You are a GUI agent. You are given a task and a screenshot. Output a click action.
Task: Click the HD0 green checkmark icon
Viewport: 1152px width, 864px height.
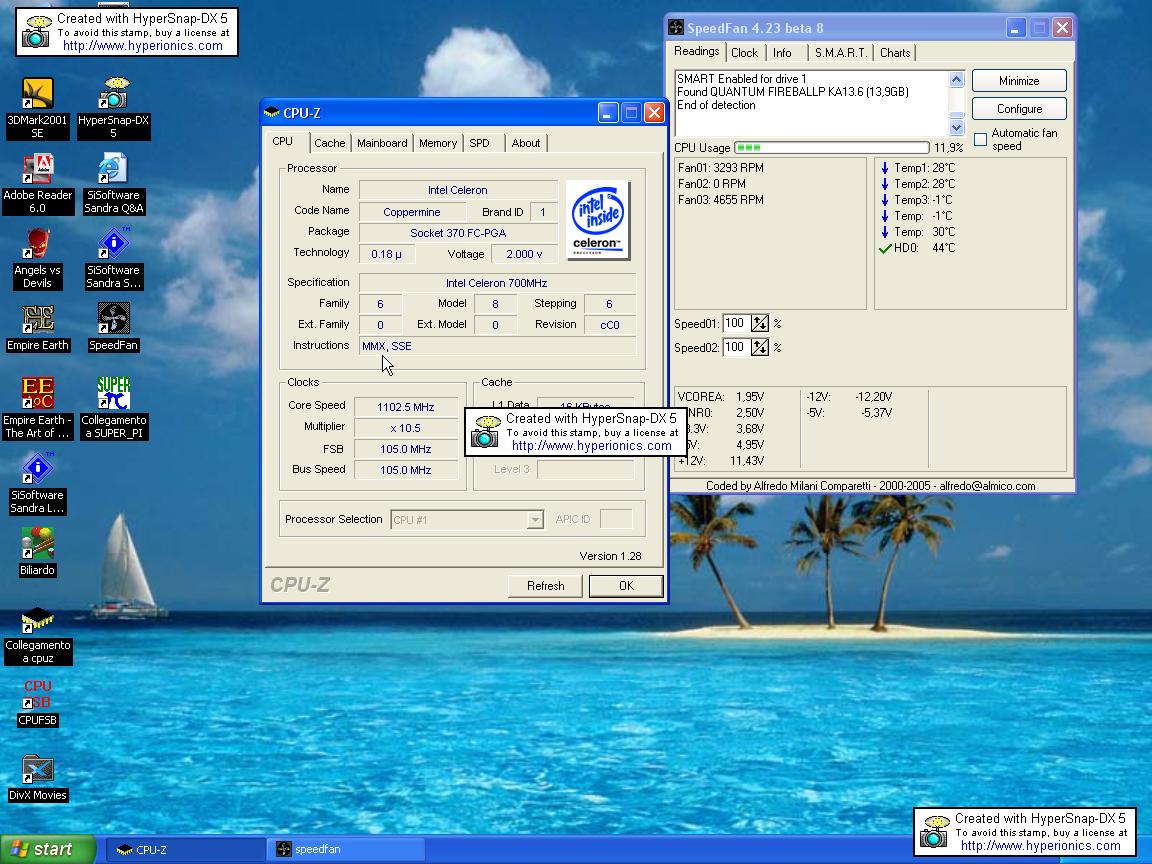point(885,248)
